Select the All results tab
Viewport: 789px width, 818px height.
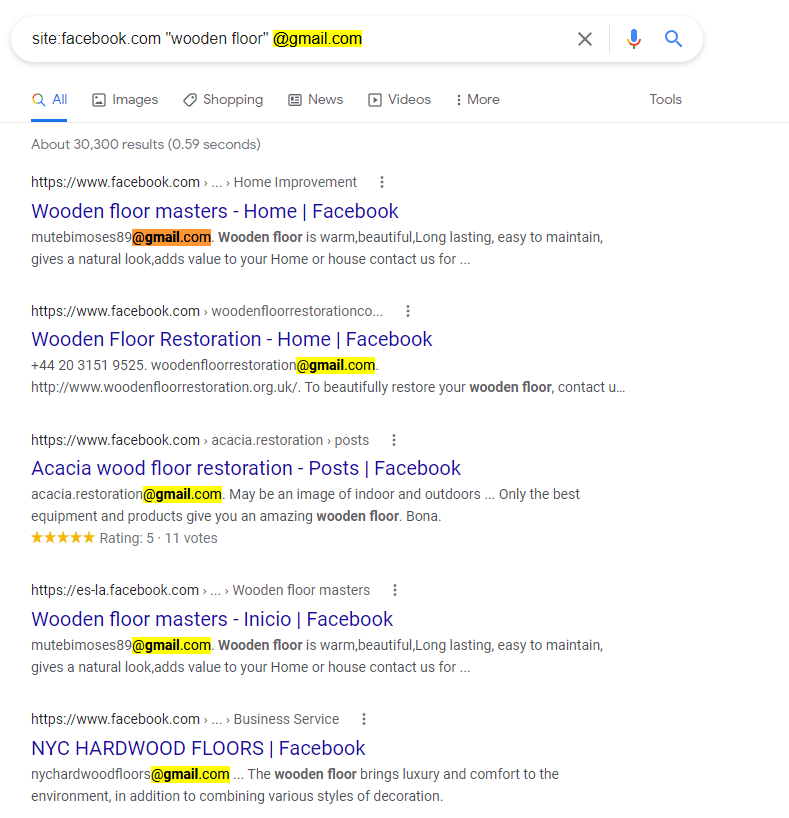(50, 100)
